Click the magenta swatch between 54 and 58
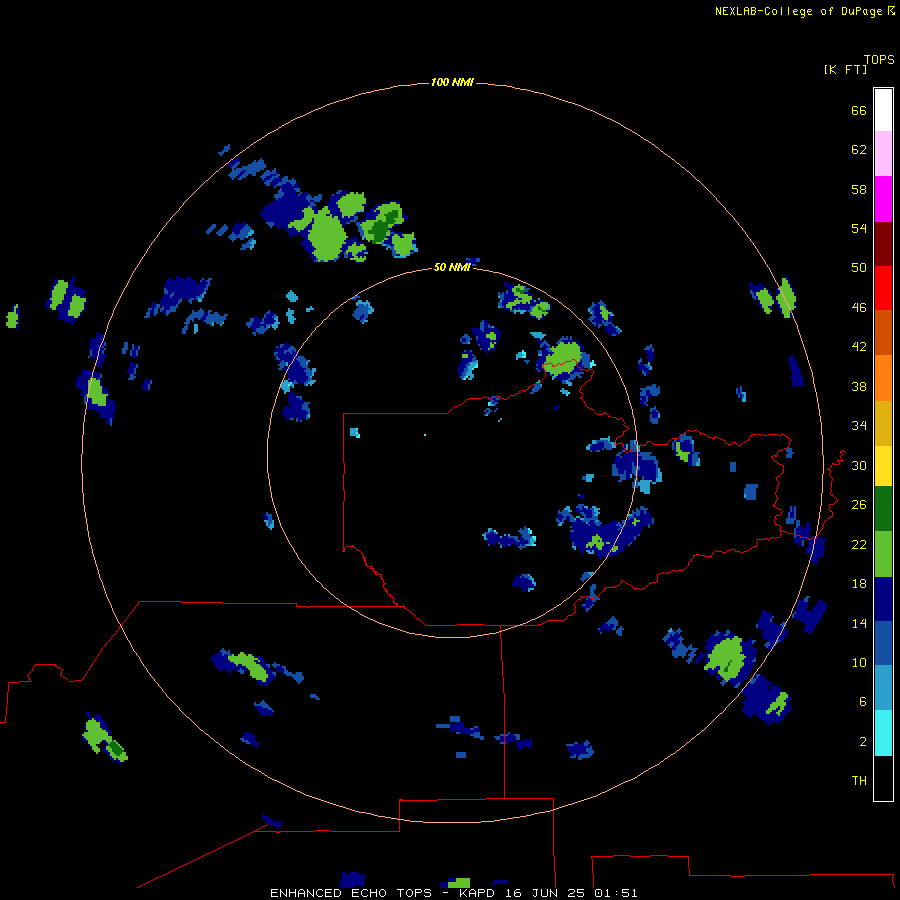 tap(883, 199)
